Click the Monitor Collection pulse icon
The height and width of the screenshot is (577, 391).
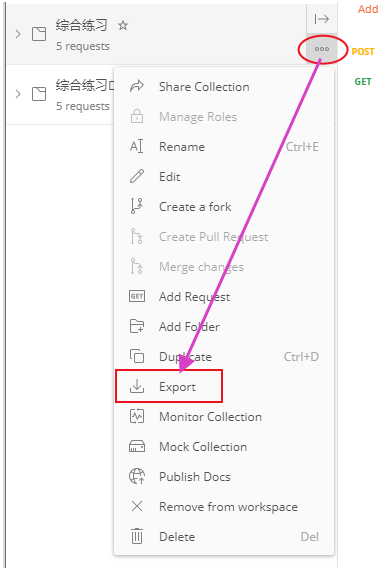tap(137, 417)
